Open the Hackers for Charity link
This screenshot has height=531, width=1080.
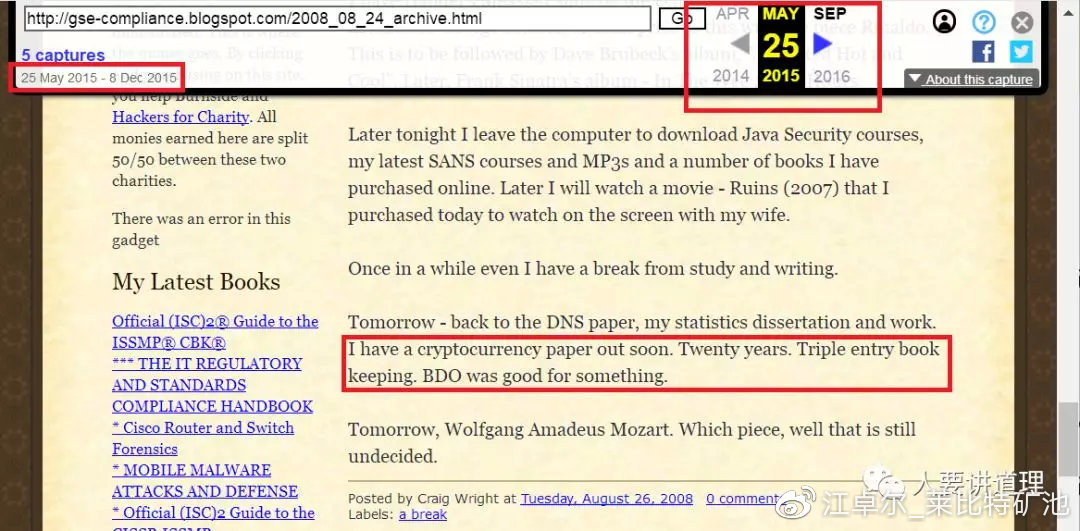point(180,117)
